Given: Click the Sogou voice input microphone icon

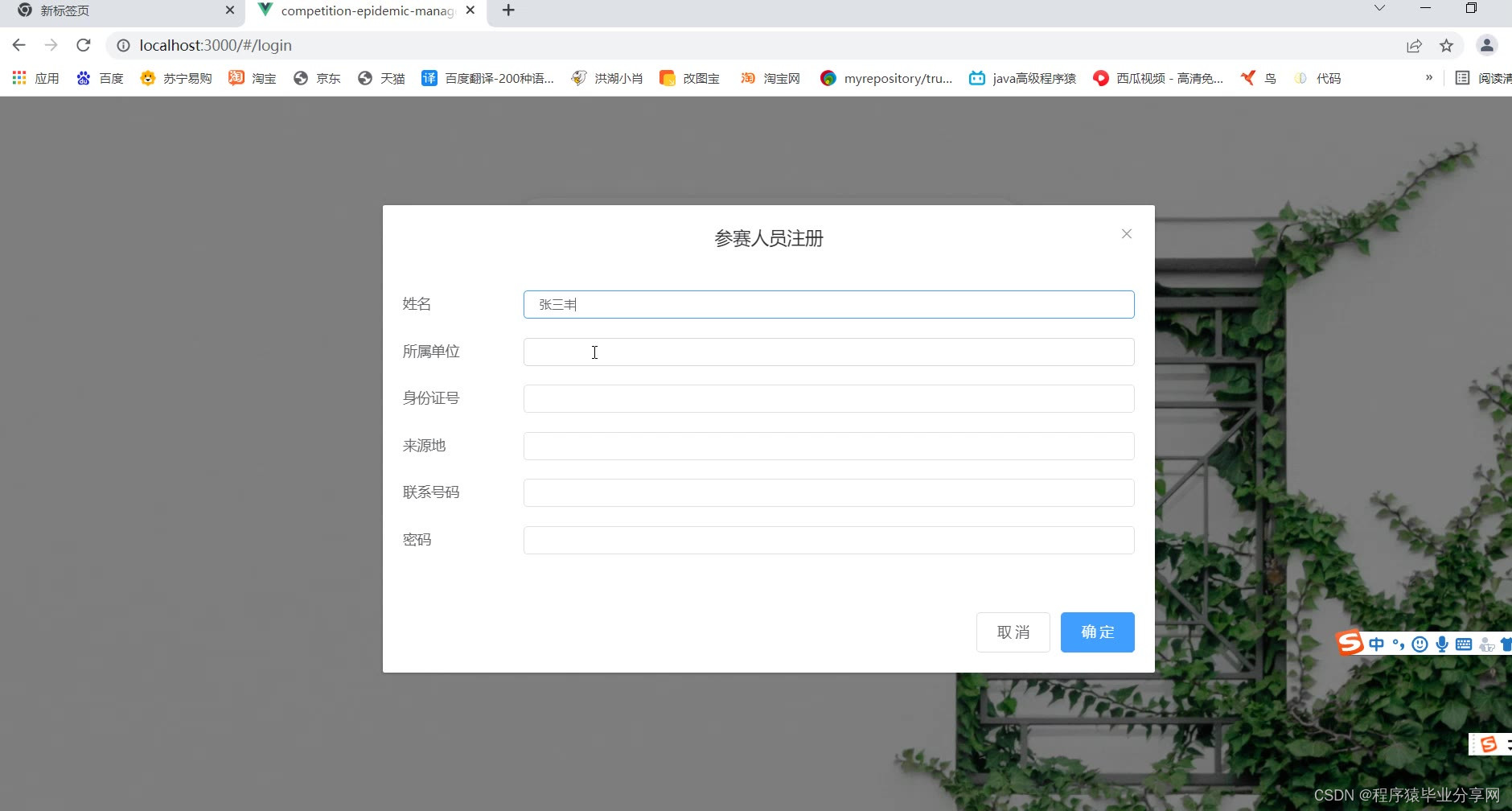Looking at the screenshot, I should tap(1442, 644).
